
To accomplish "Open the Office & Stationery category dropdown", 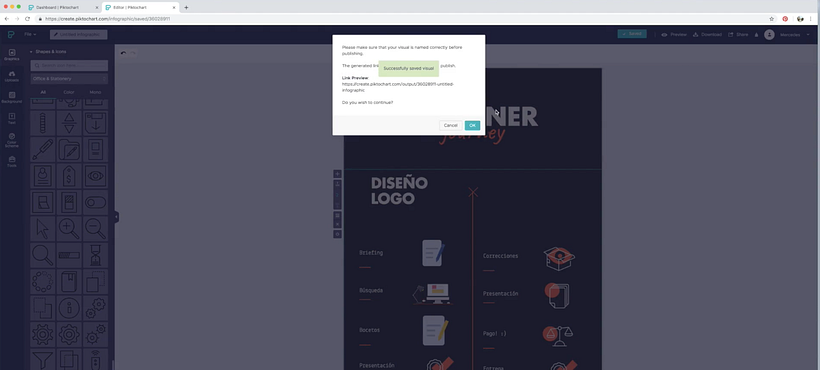I will tap(69, 79).
